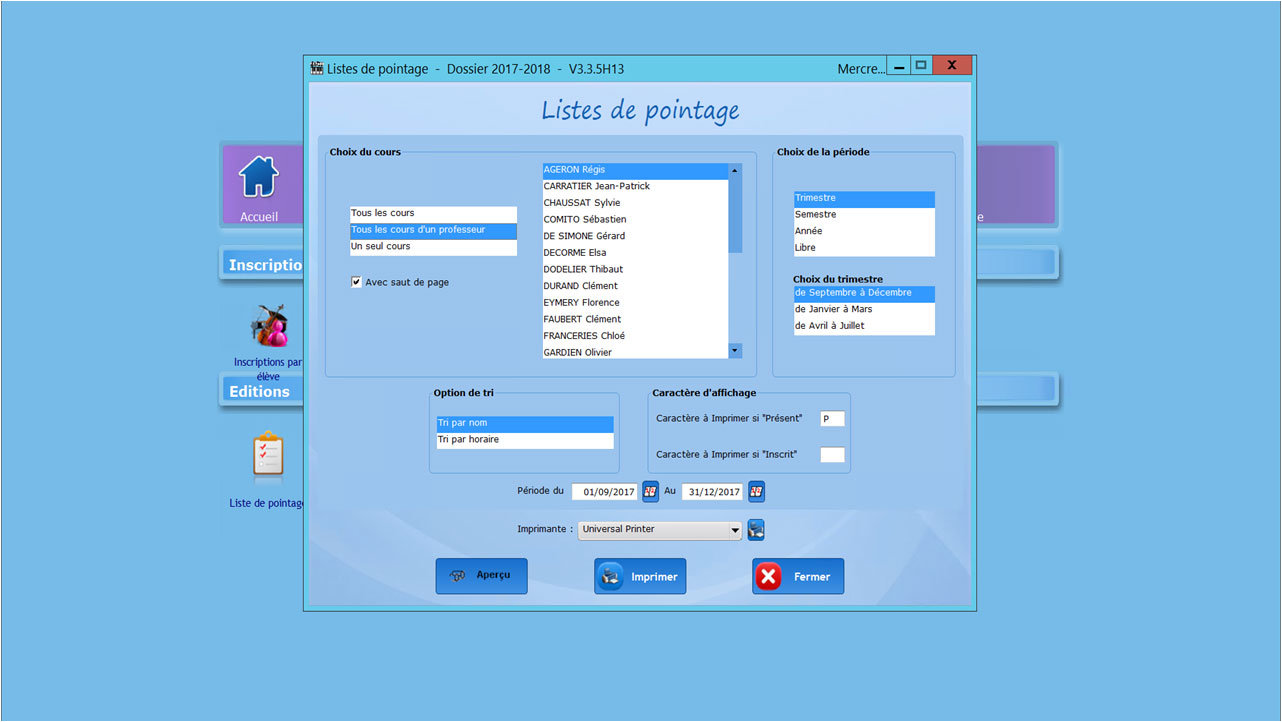Screen dimensions: 1282x722
Task: Select professor CARRATIER Jean-Patrick
Action: [635, 186]
